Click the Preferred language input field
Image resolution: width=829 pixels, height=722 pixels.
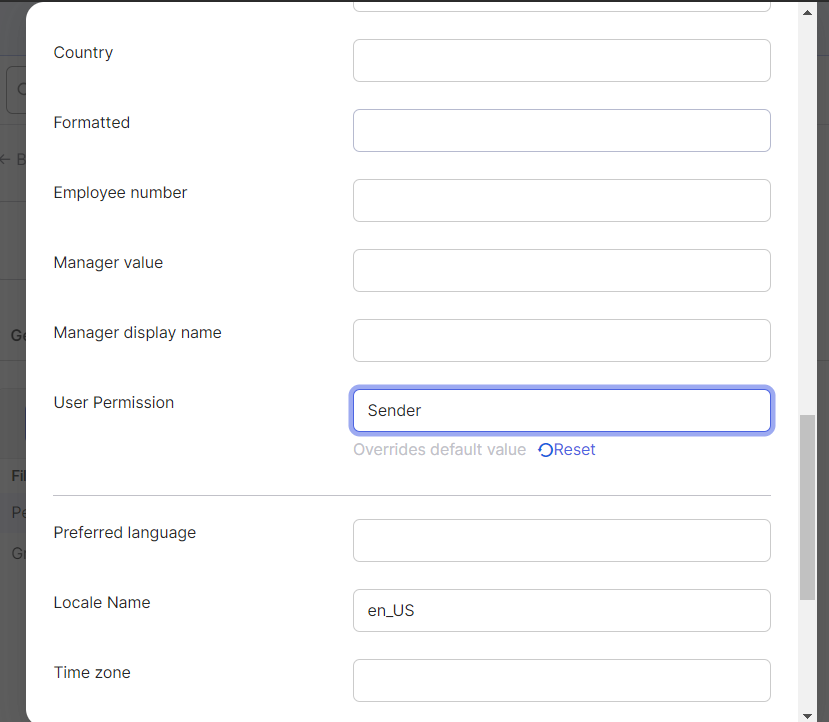coord(561,540)
